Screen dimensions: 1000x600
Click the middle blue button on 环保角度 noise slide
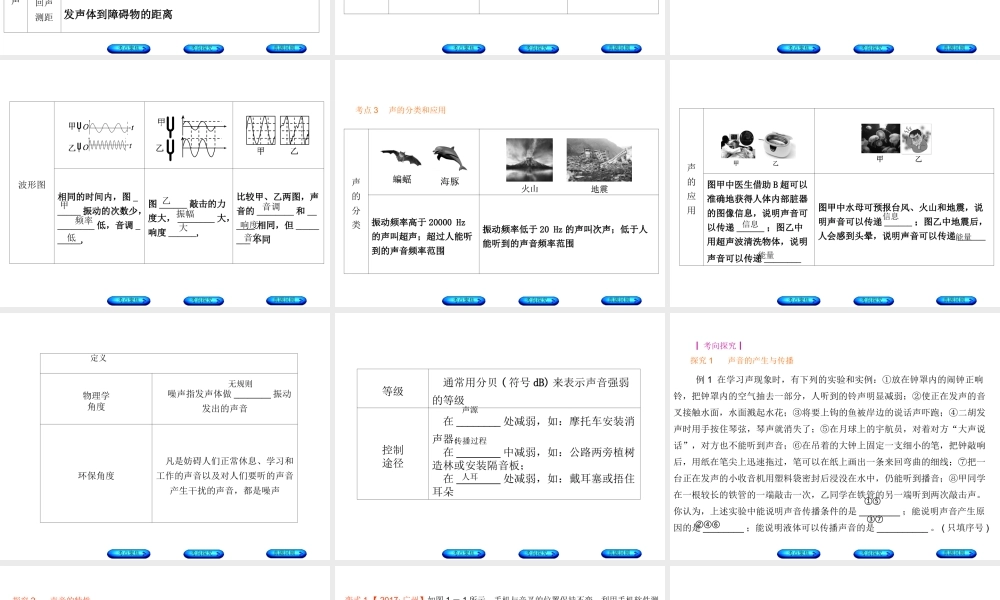pos(204,553)
